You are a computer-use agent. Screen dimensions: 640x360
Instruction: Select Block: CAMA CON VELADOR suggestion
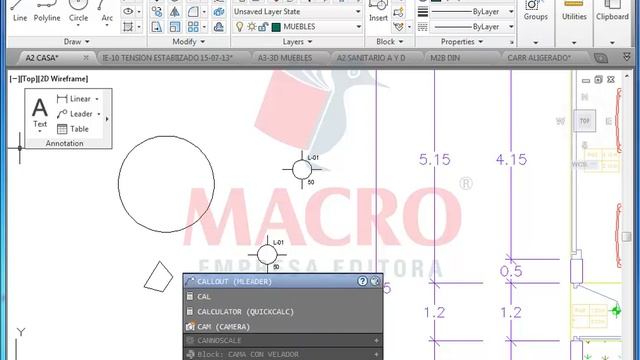[x=283, y=354]
